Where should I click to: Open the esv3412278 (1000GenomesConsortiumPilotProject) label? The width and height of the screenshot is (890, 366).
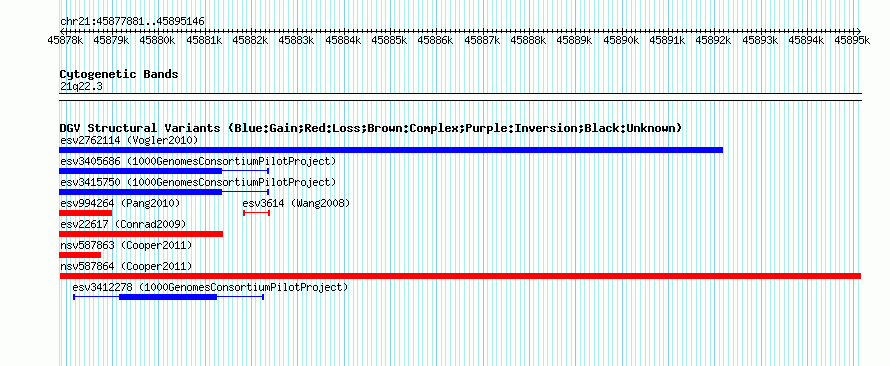click(210, 287)
